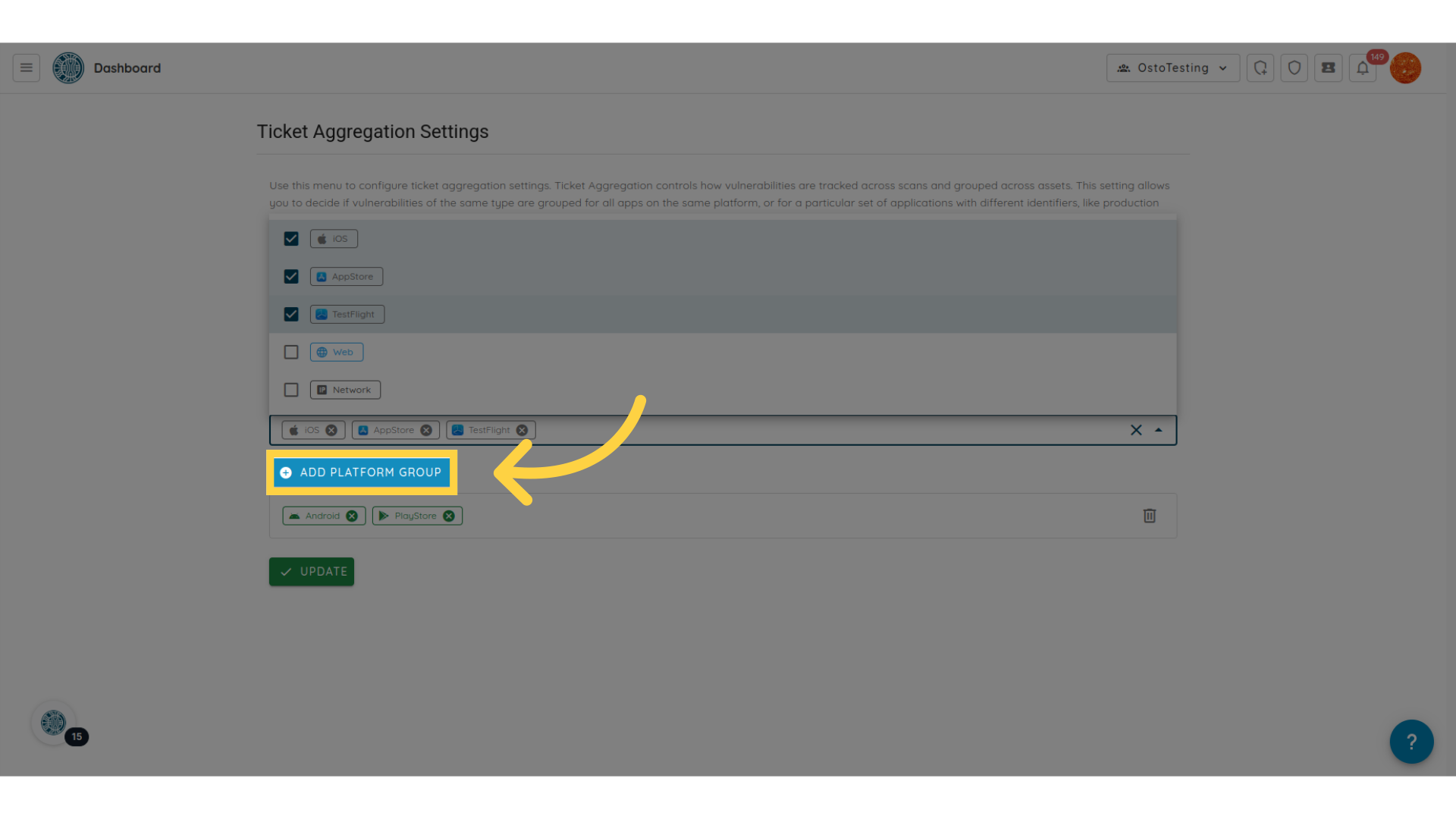Open the user avatar profile menu

1405,68
